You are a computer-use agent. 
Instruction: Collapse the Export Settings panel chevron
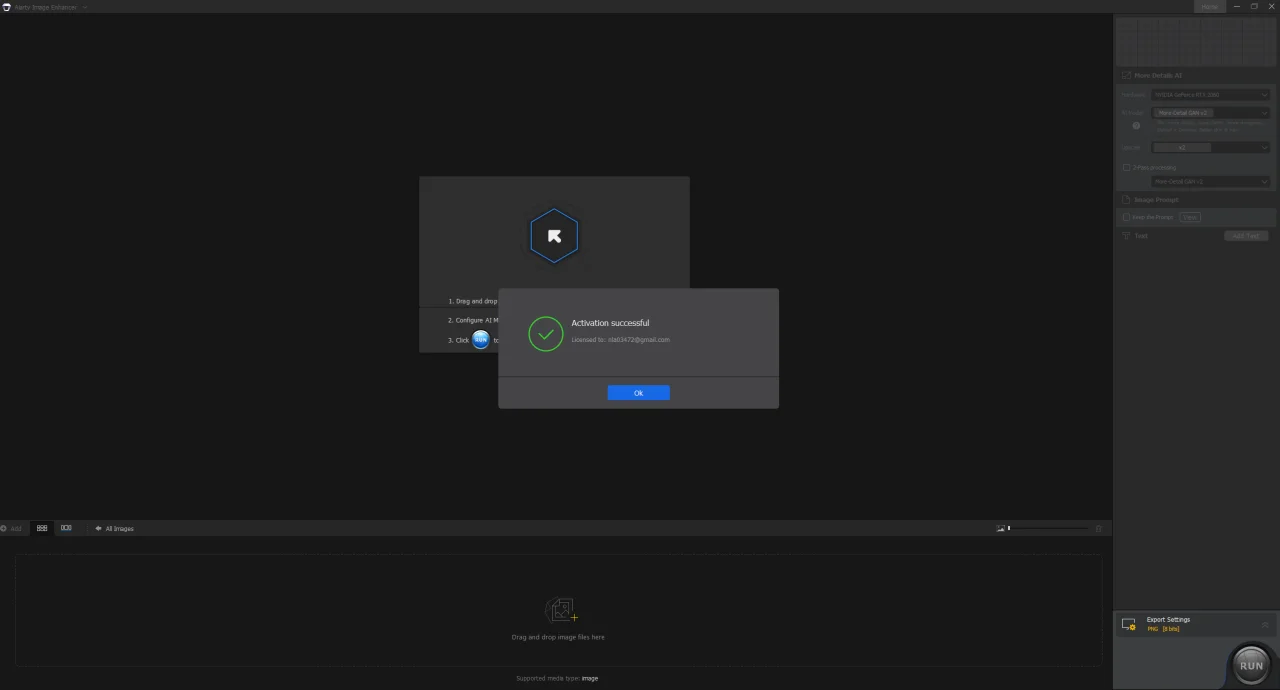click(1264, 624)
